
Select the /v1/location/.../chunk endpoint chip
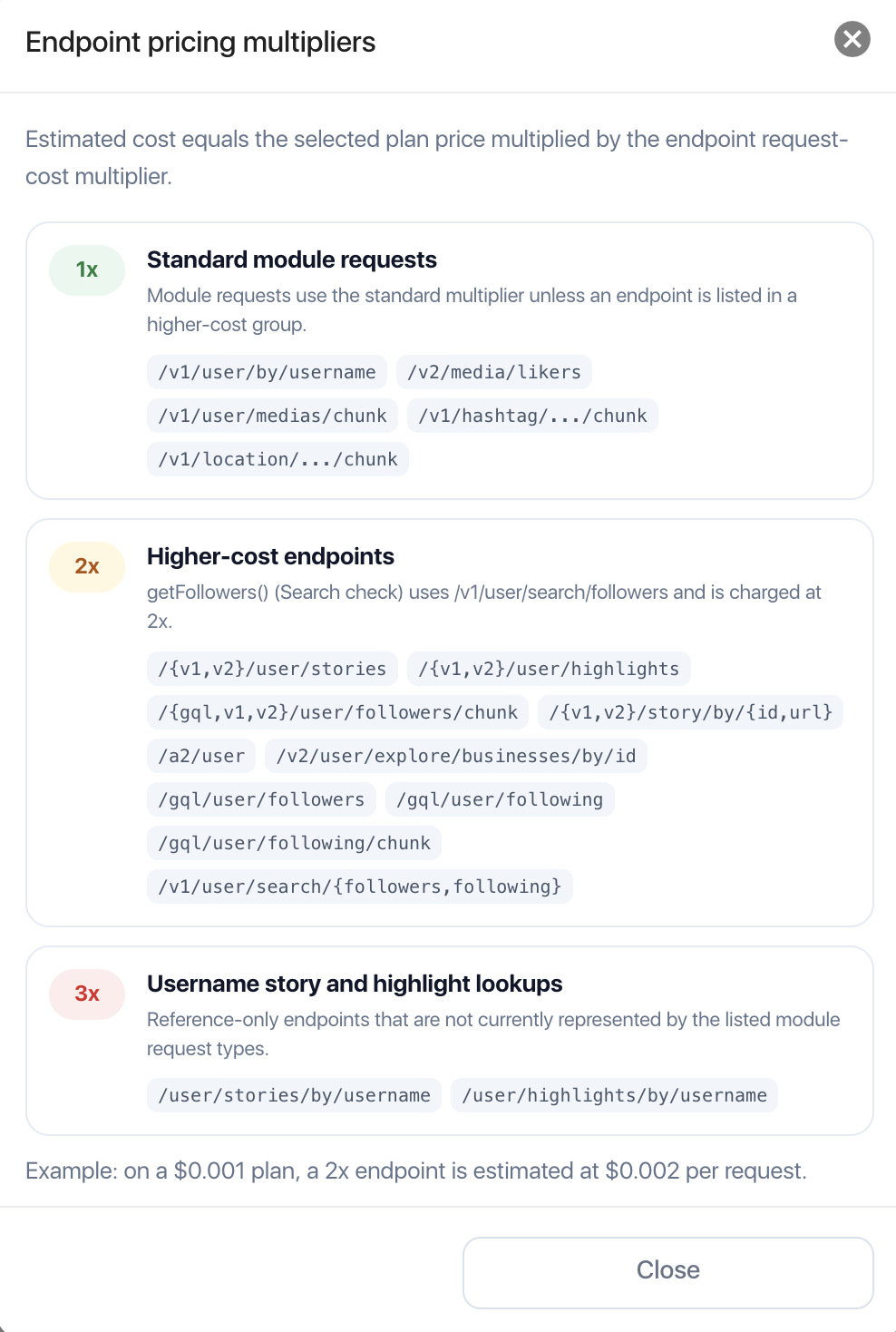tap(278, 459)
